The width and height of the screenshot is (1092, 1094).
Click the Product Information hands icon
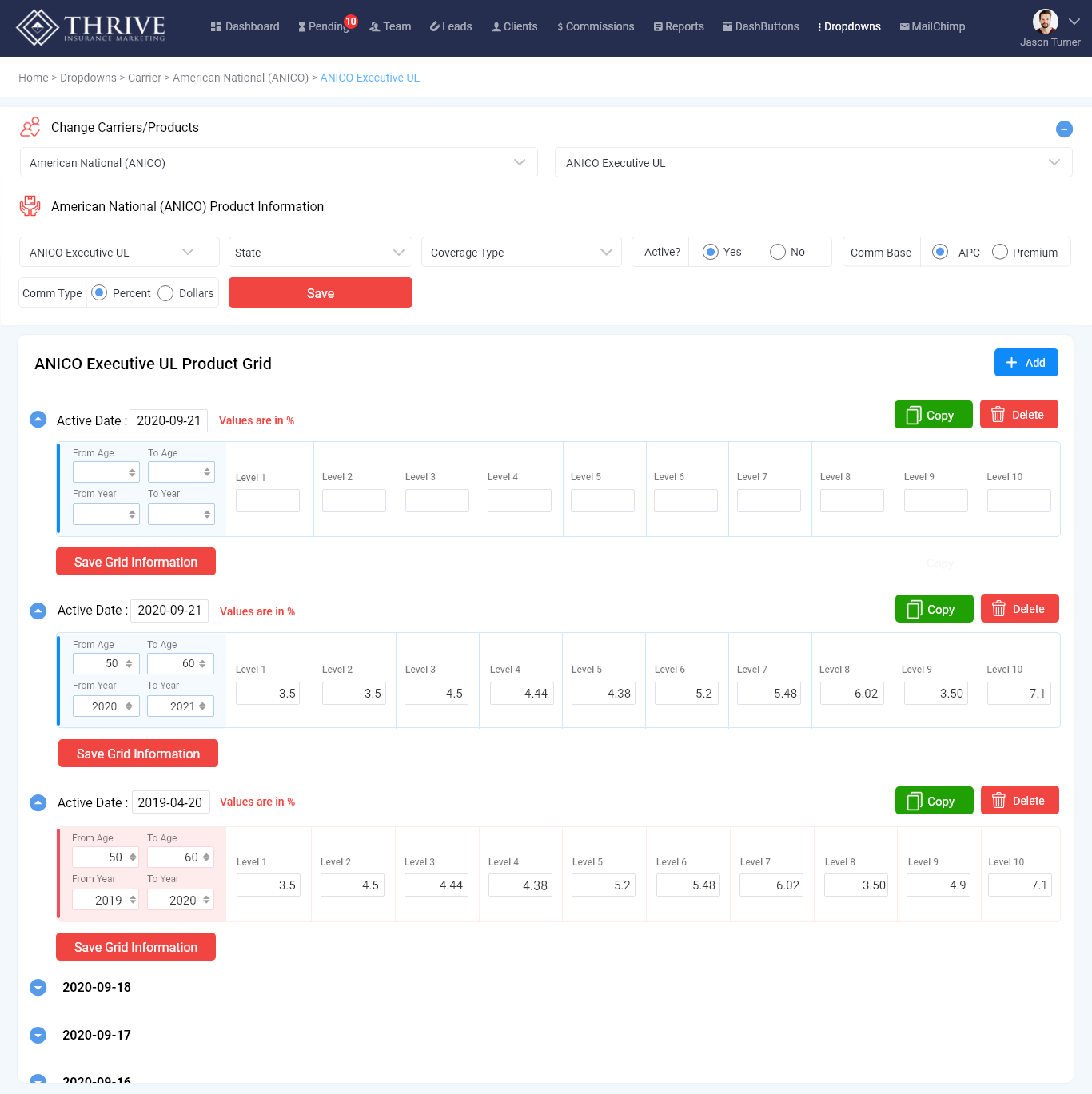pyautogui.click(x=30, y=206)
